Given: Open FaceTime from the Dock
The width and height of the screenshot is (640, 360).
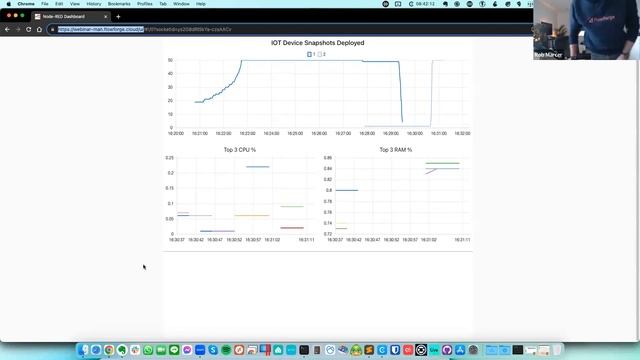Looking at the screenshot, I should point(161,350).
